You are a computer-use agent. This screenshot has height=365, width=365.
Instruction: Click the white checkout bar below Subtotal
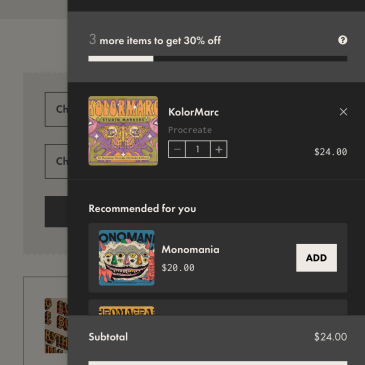[218, 363]
